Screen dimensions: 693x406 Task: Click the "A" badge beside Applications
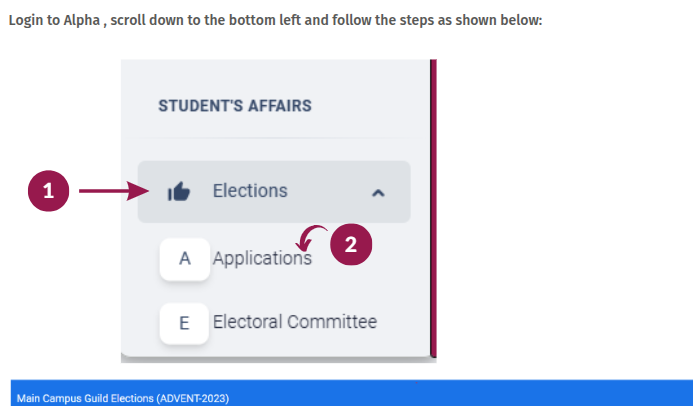[x=184, y=258]
